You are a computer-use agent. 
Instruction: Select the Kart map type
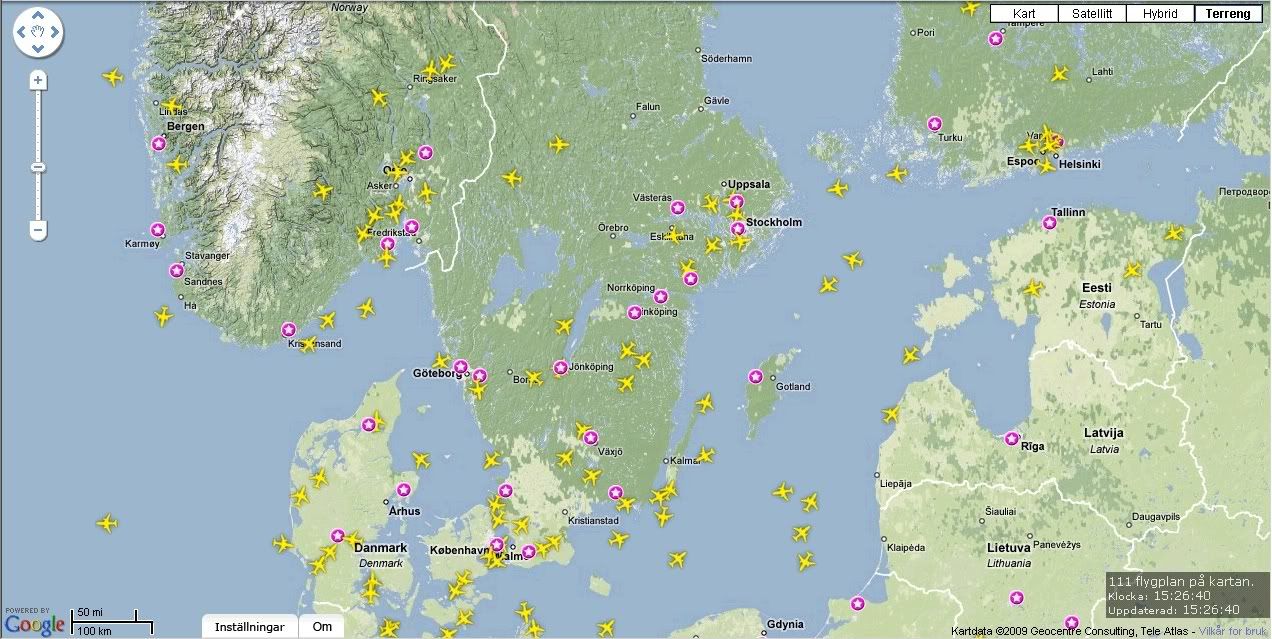(x=1024, y=14)
